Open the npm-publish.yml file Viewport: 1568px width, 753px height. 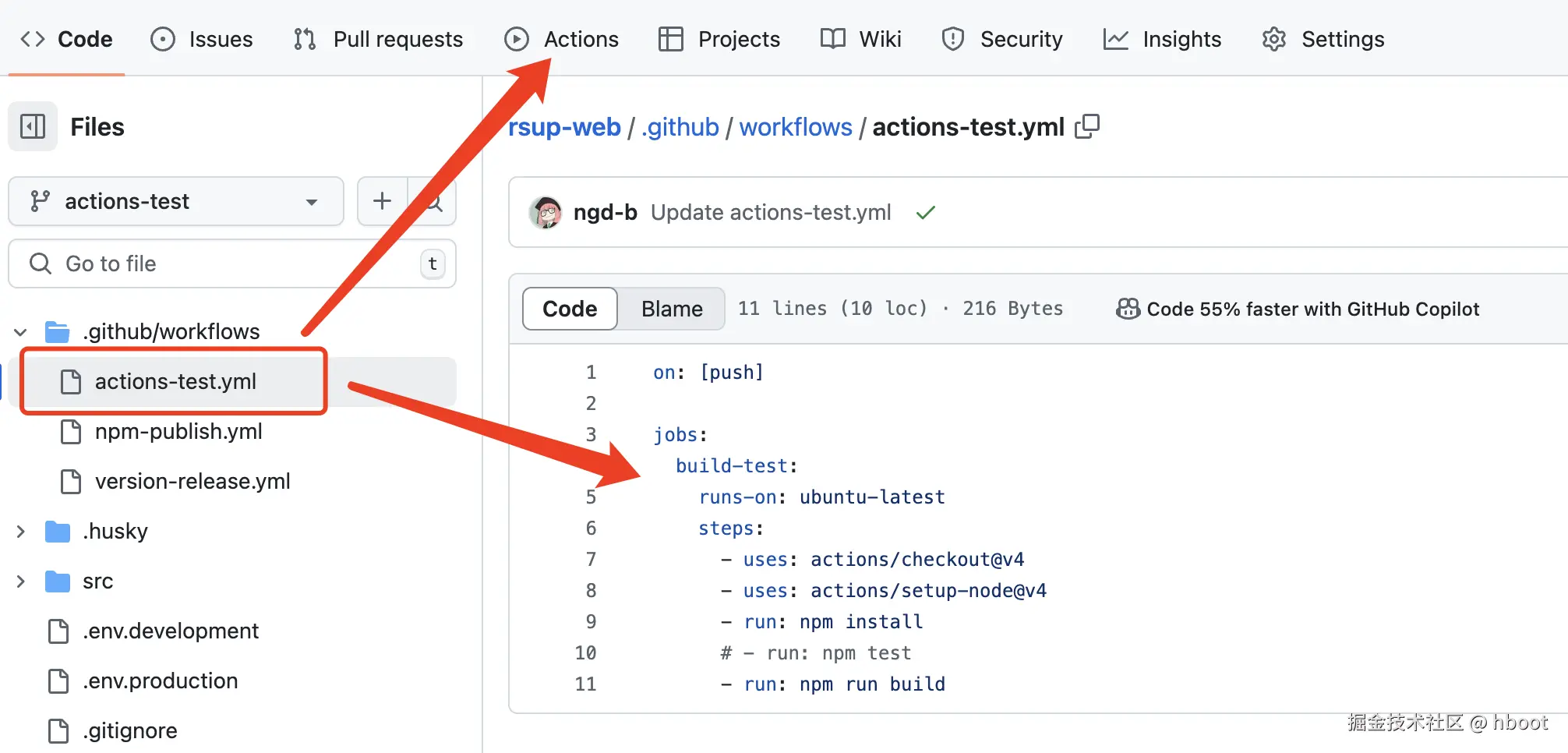(x=178, y=431)
